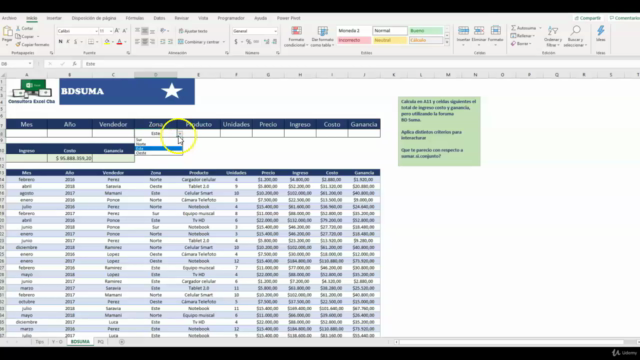
Task: Open the Name Box dropdown arrow
Action: point(30,64)
